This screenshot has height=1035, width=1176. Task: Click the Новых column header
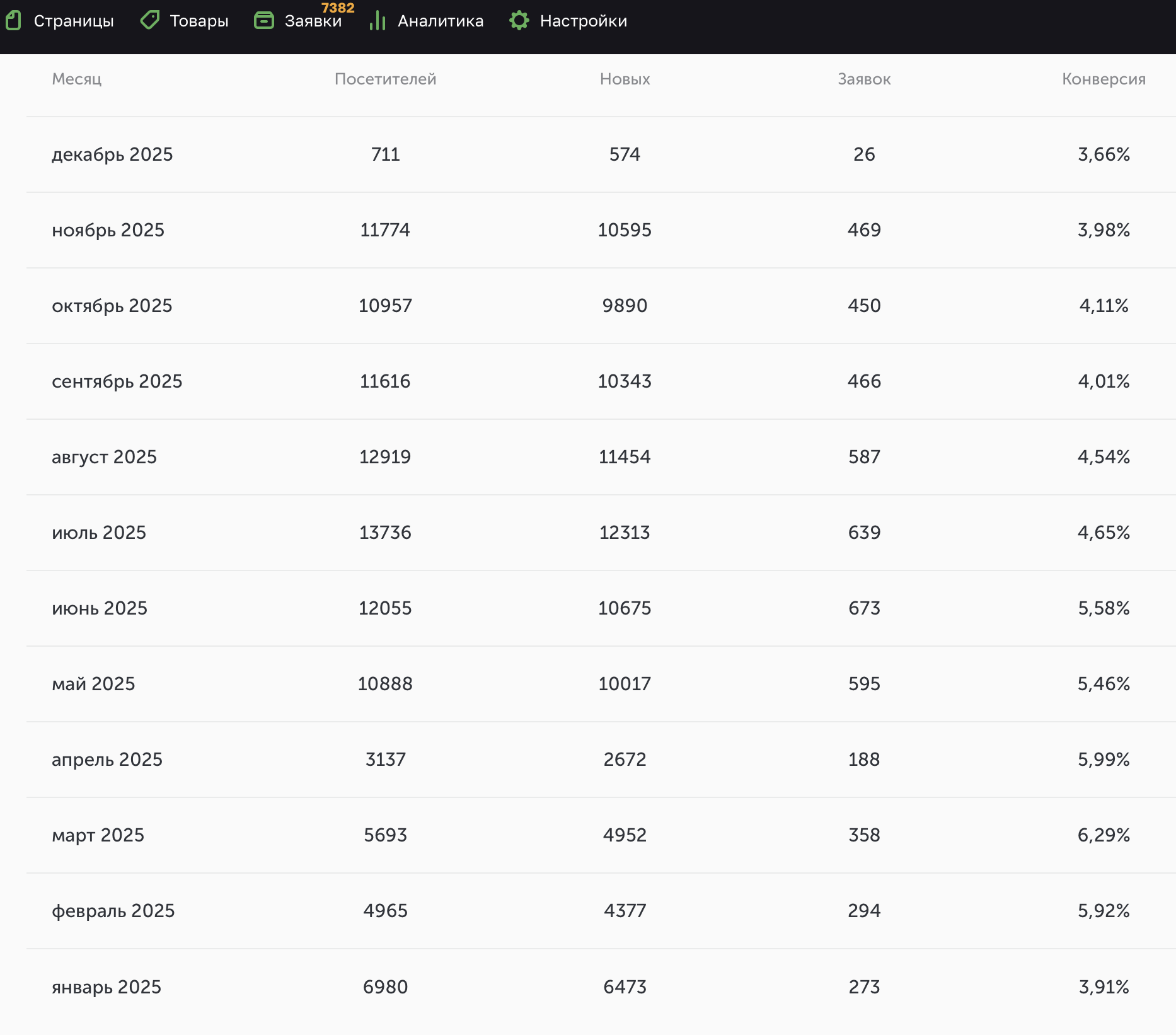(625, 79)
